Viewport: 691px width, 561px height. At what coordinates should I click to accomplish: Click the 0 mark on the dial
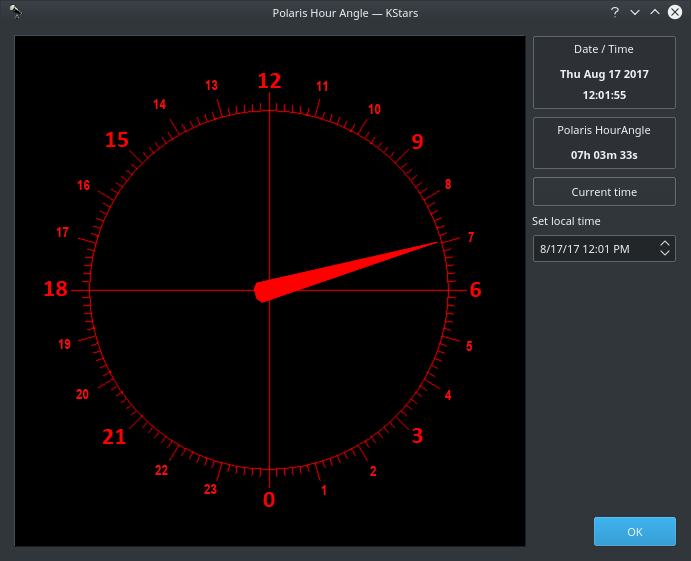click(269, 500)
